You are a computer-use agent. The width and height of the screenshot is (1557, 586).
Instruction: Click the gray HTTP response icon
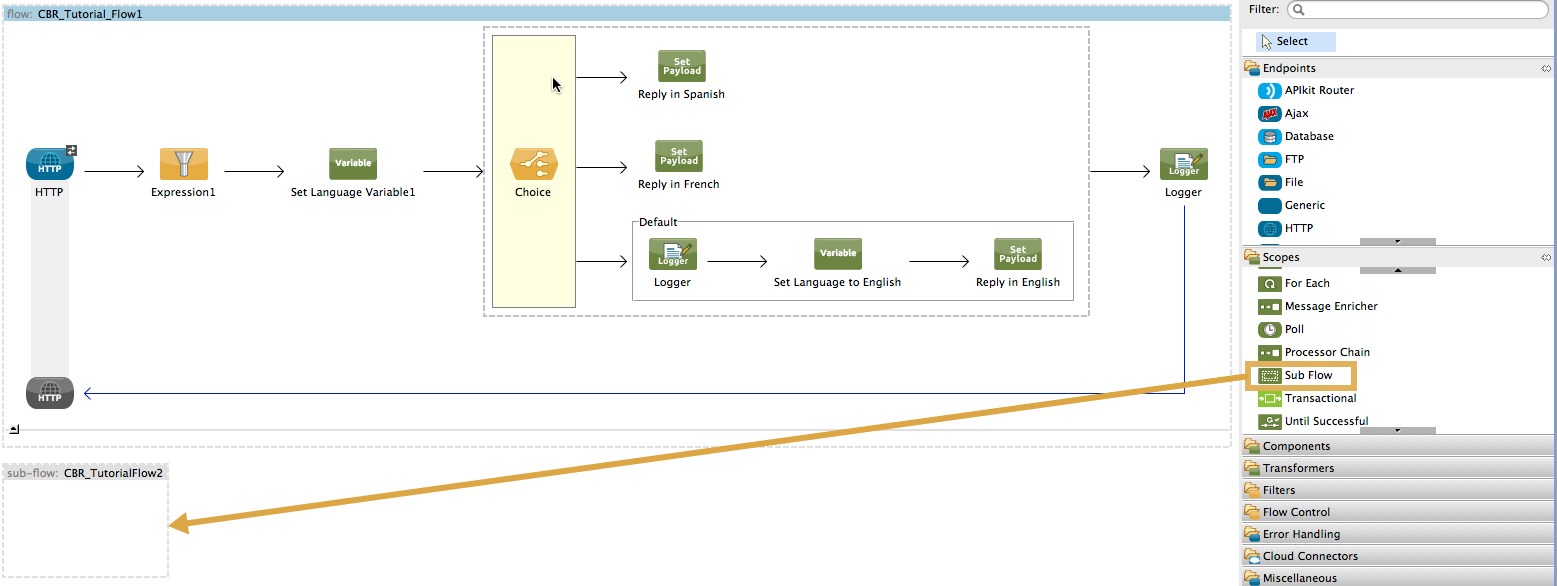click(x=49, y=394)
